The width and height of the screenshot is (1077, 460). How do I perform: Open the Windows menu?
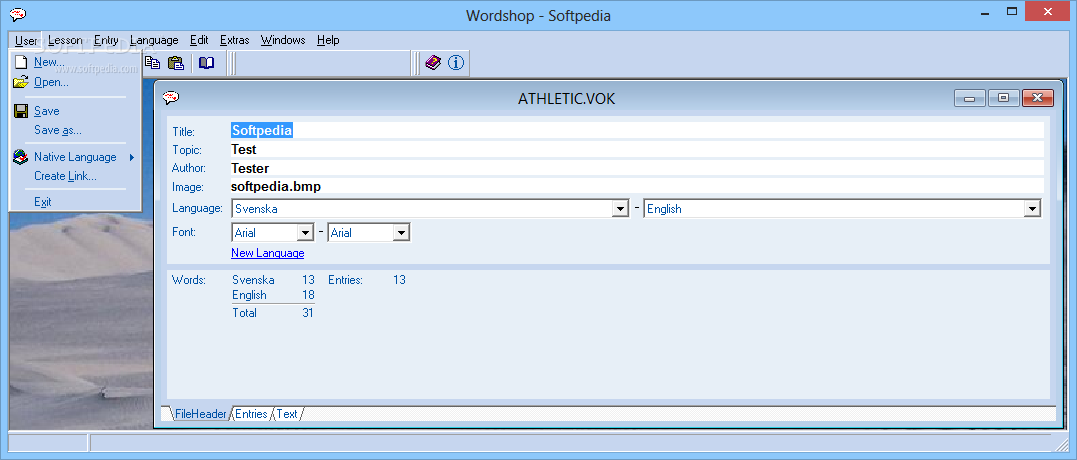click(x=283, y=41)
